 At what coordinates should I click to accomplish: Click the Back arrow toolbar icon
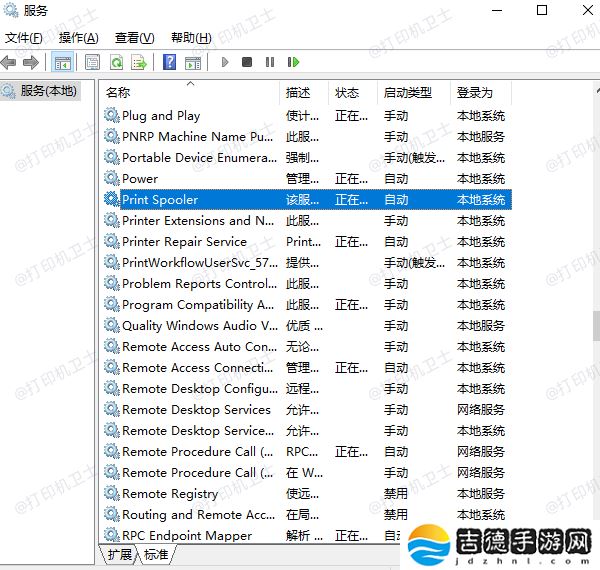pyautogui.click(x=8, y=62)
